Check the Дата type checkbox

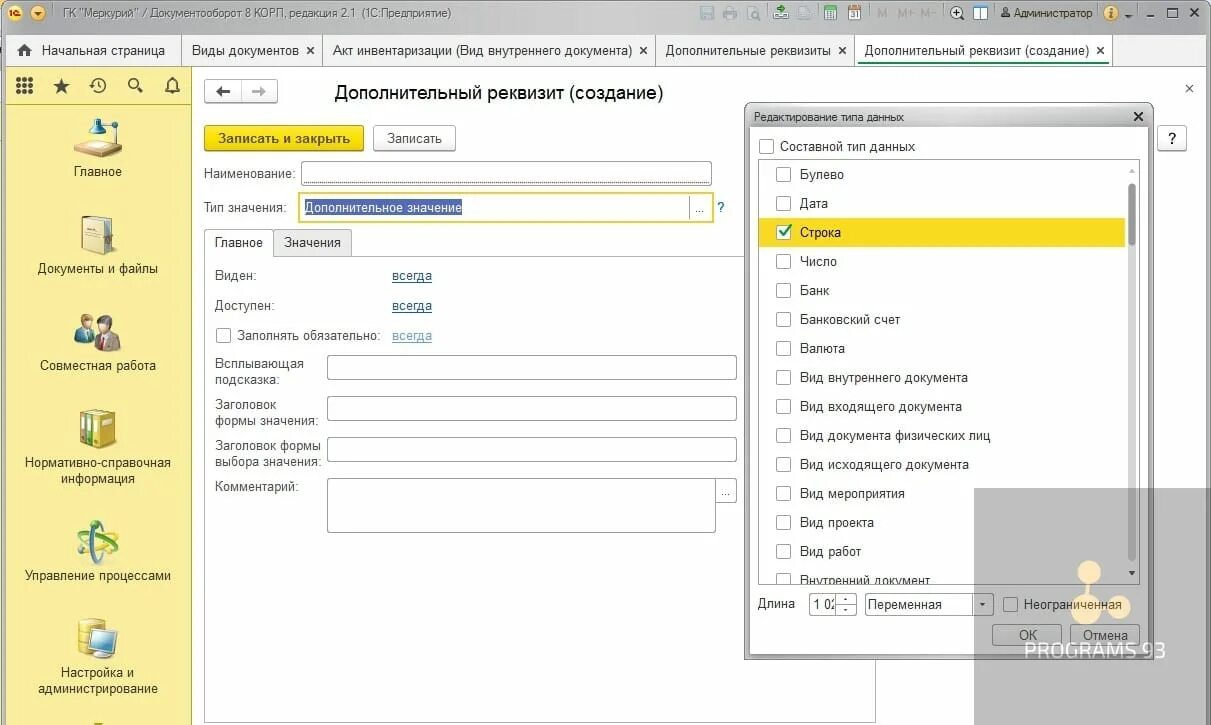(x=783, y=203)
